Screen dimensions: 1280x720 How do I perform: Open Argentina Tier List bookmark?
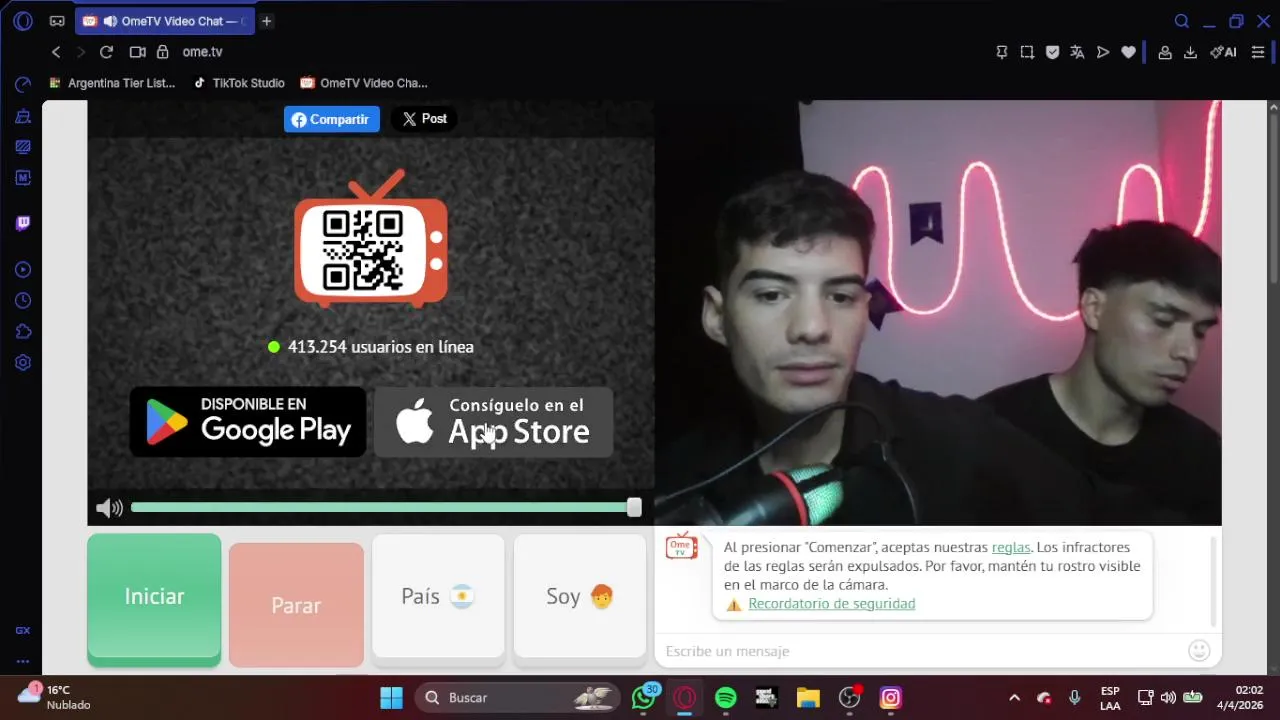(112, 83)
